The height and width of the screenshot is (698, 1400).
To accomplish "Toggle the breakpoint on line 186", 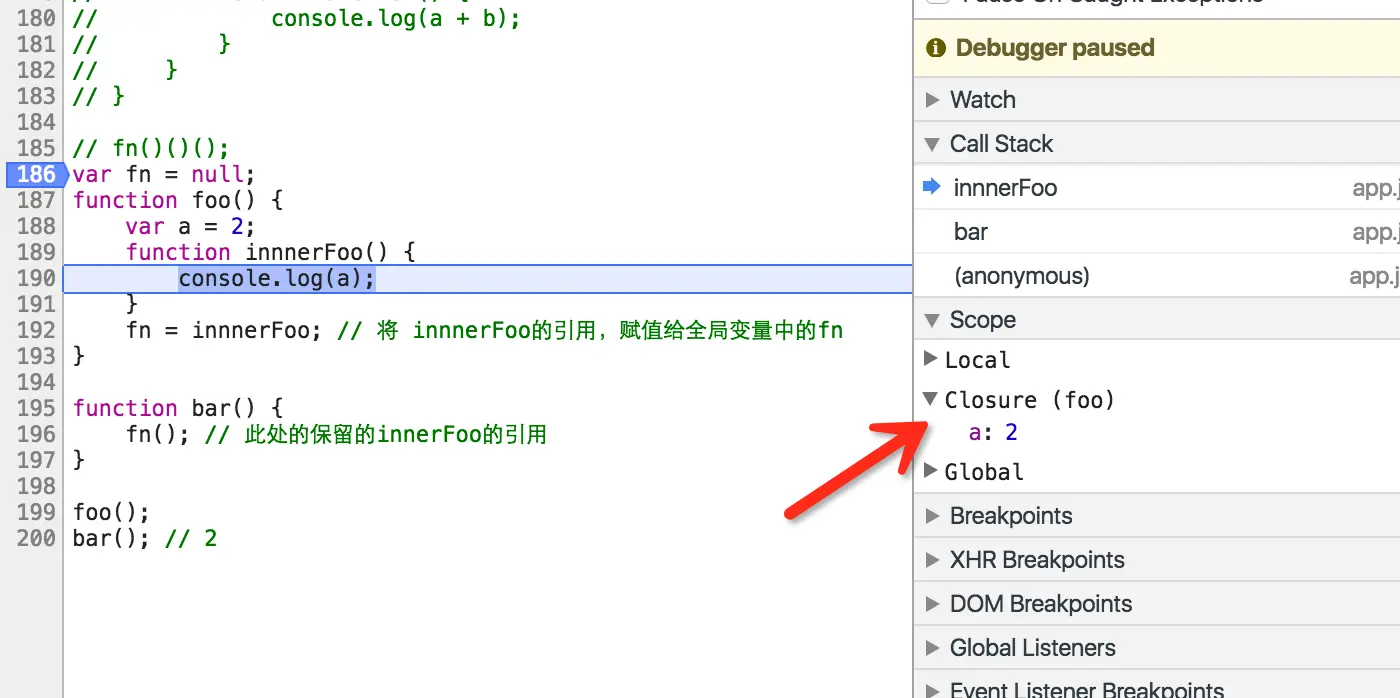I will click(x=35, y=174).
